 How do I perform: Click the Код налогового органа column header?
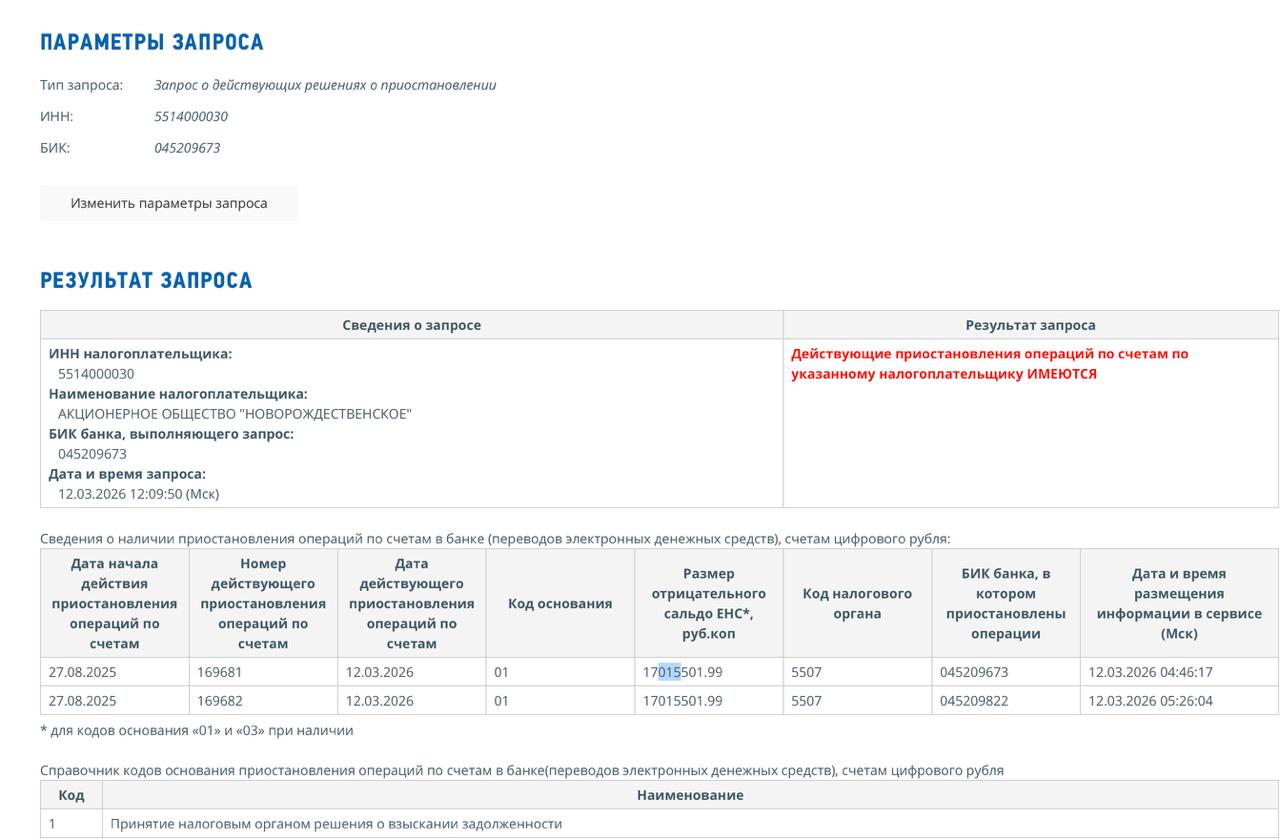[x=857, y=603]
